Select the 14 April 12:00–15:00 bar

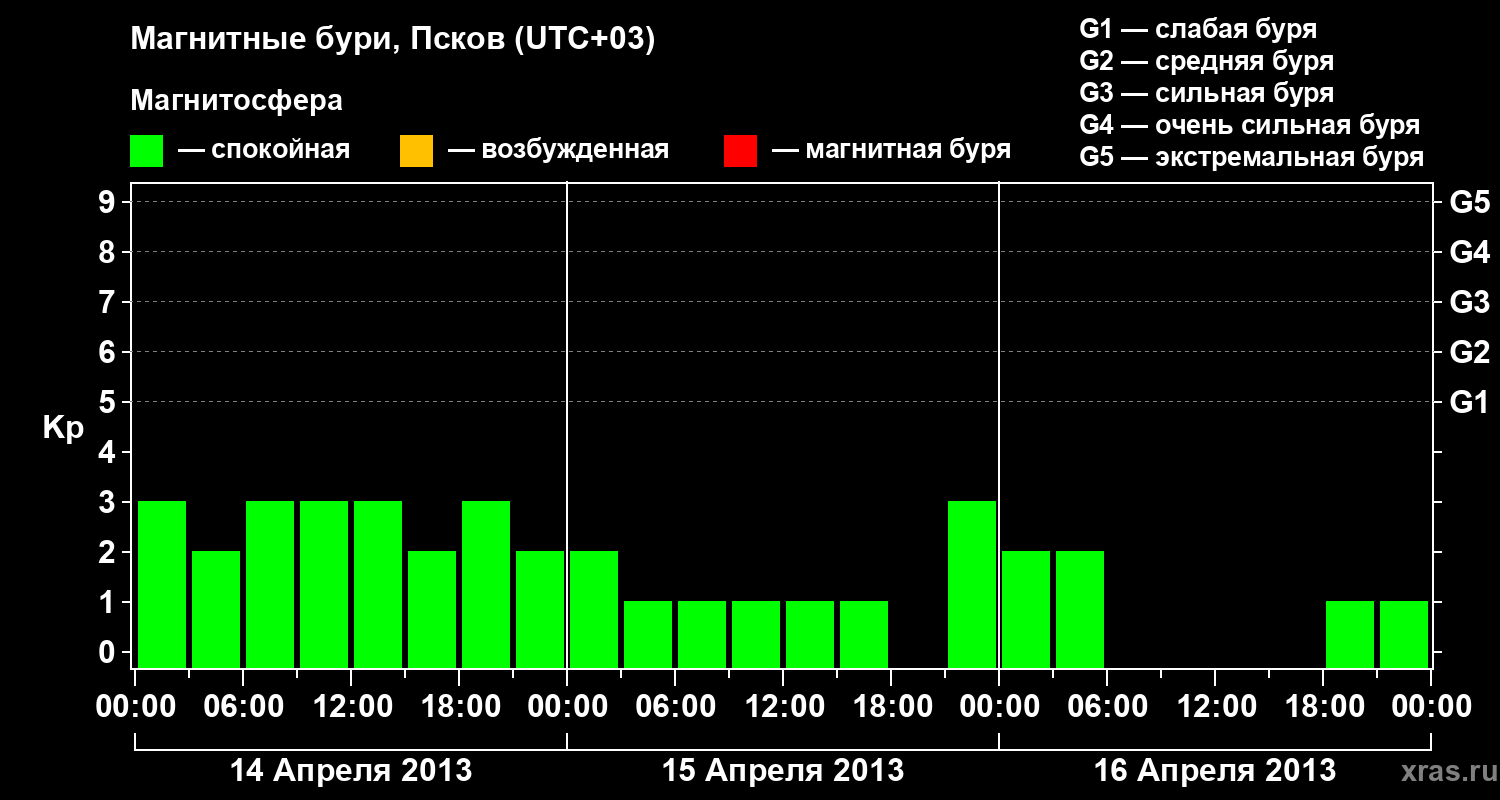(x=378, y=584)
